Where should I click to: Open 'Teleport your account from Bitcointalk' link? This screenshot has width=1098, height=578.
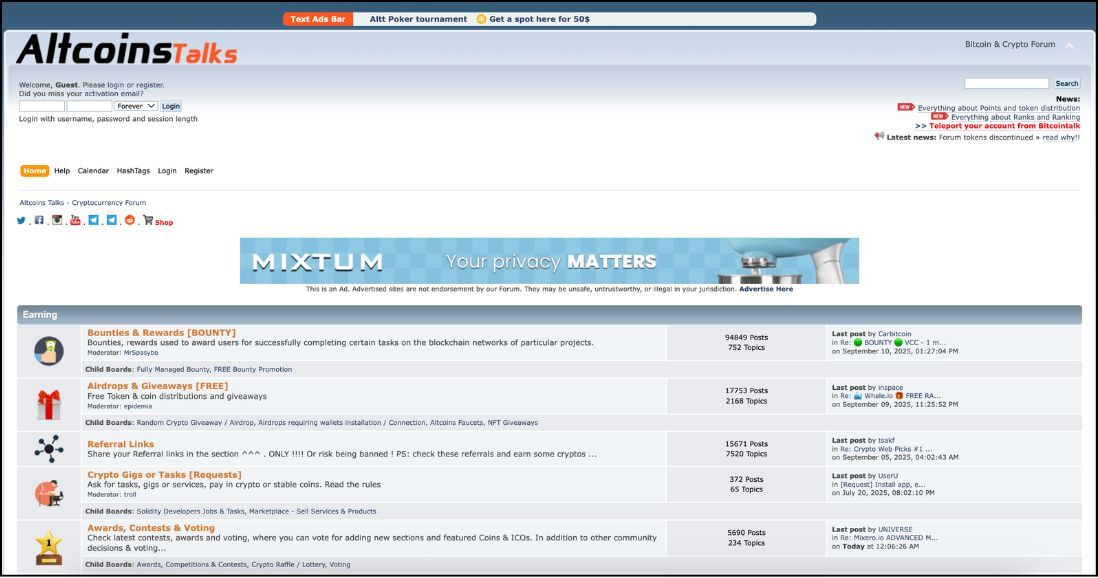click(x=1004, y=126)
